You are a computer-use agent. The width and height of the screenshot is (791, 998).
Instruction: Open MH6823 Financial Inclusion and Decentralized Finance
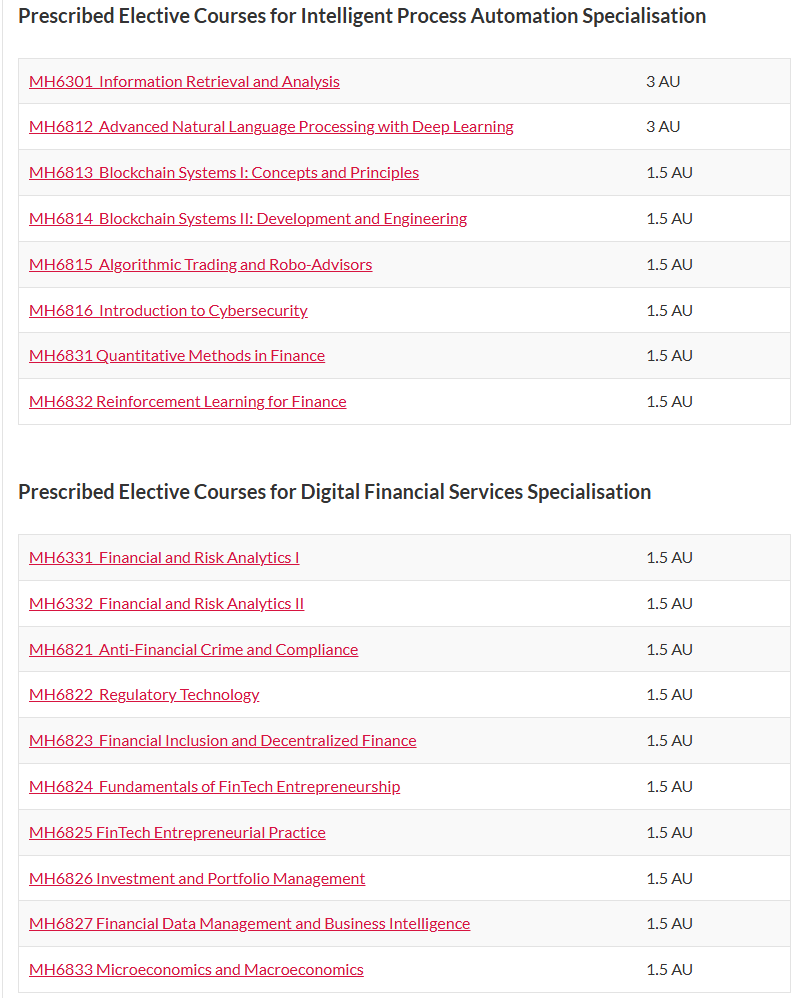pos(223,741)
